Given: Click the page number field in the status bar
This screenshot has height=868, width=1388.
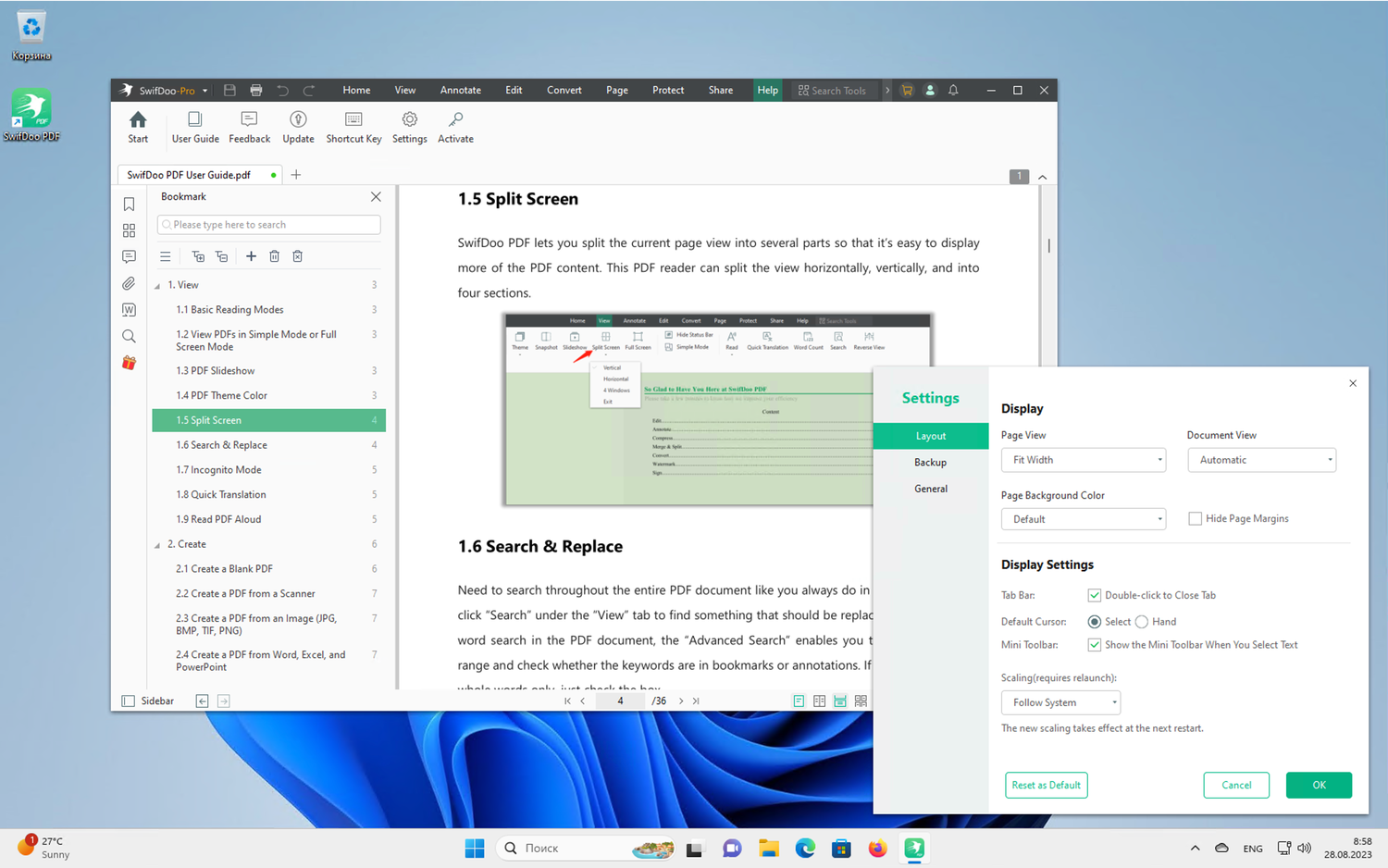Looking at the screenshot, I should click(x=620, y=701).
